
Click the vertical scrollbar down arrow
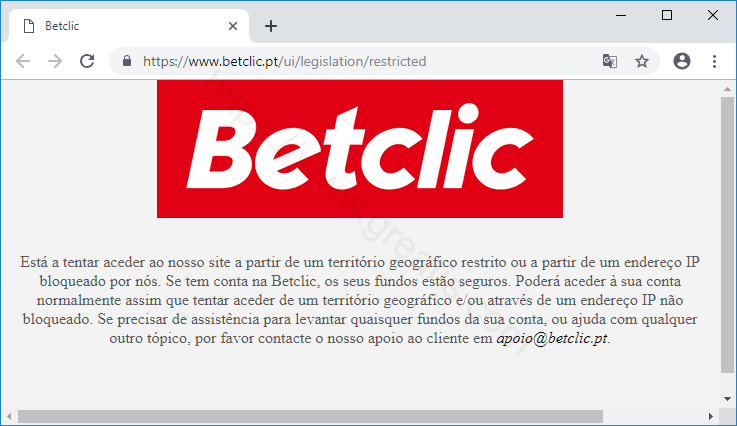tap(727, 399)
